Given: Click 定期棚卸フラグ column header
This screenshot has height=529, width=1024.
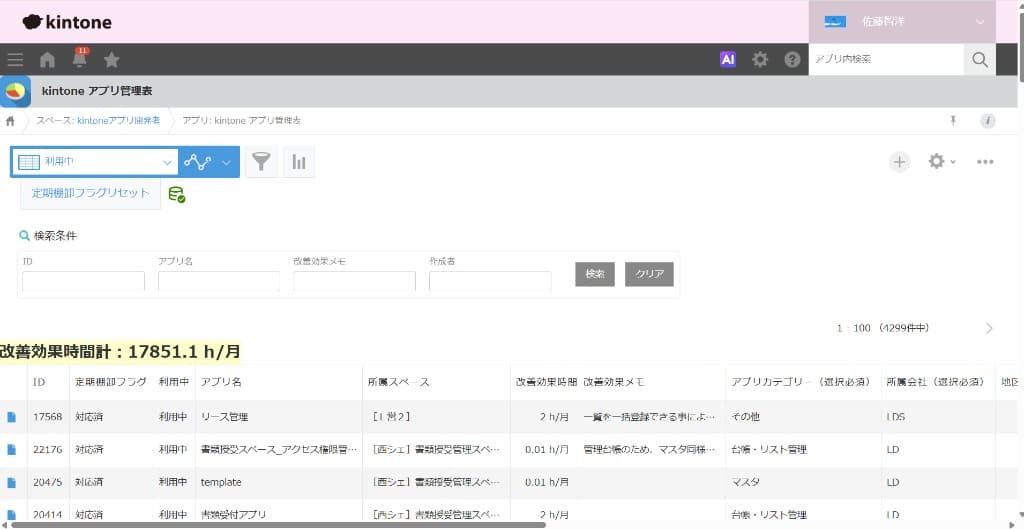Looking at the screenshot, I should pyautogui.click(x=110, y=382).
